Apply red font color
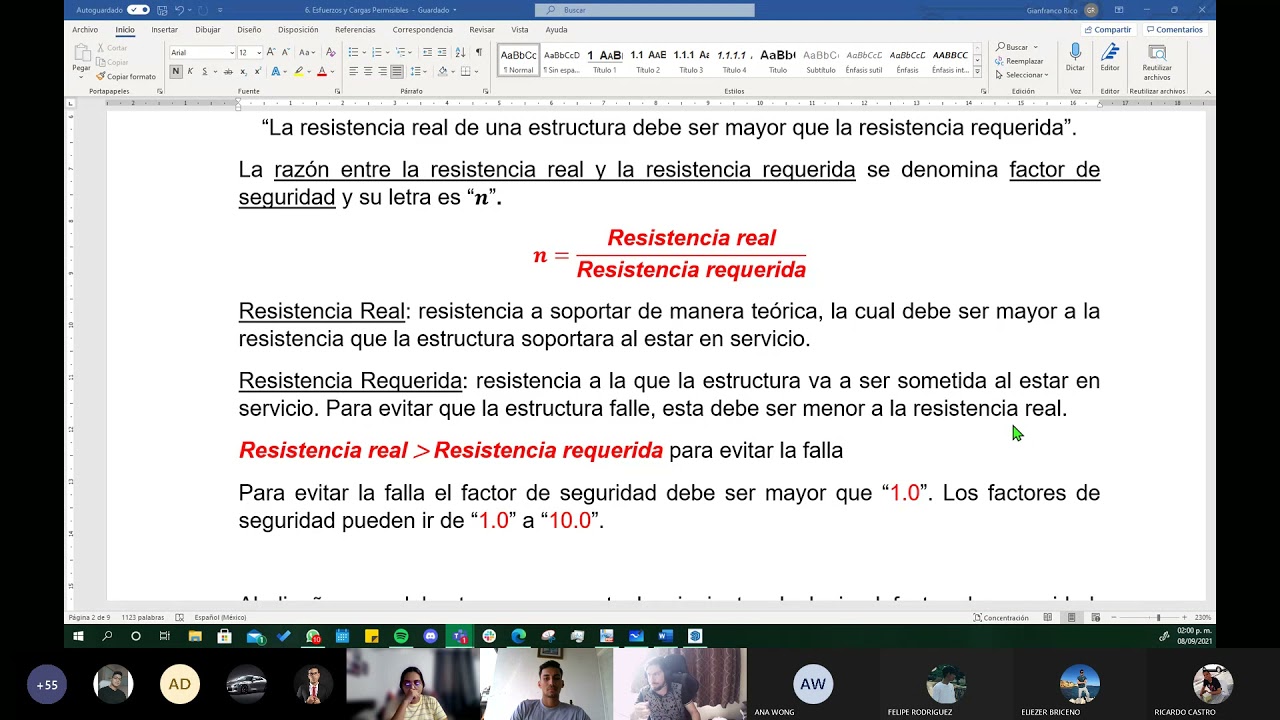The height and width of the screenshot is (720, 1280). pyautogui.click(x=322, y=71)
